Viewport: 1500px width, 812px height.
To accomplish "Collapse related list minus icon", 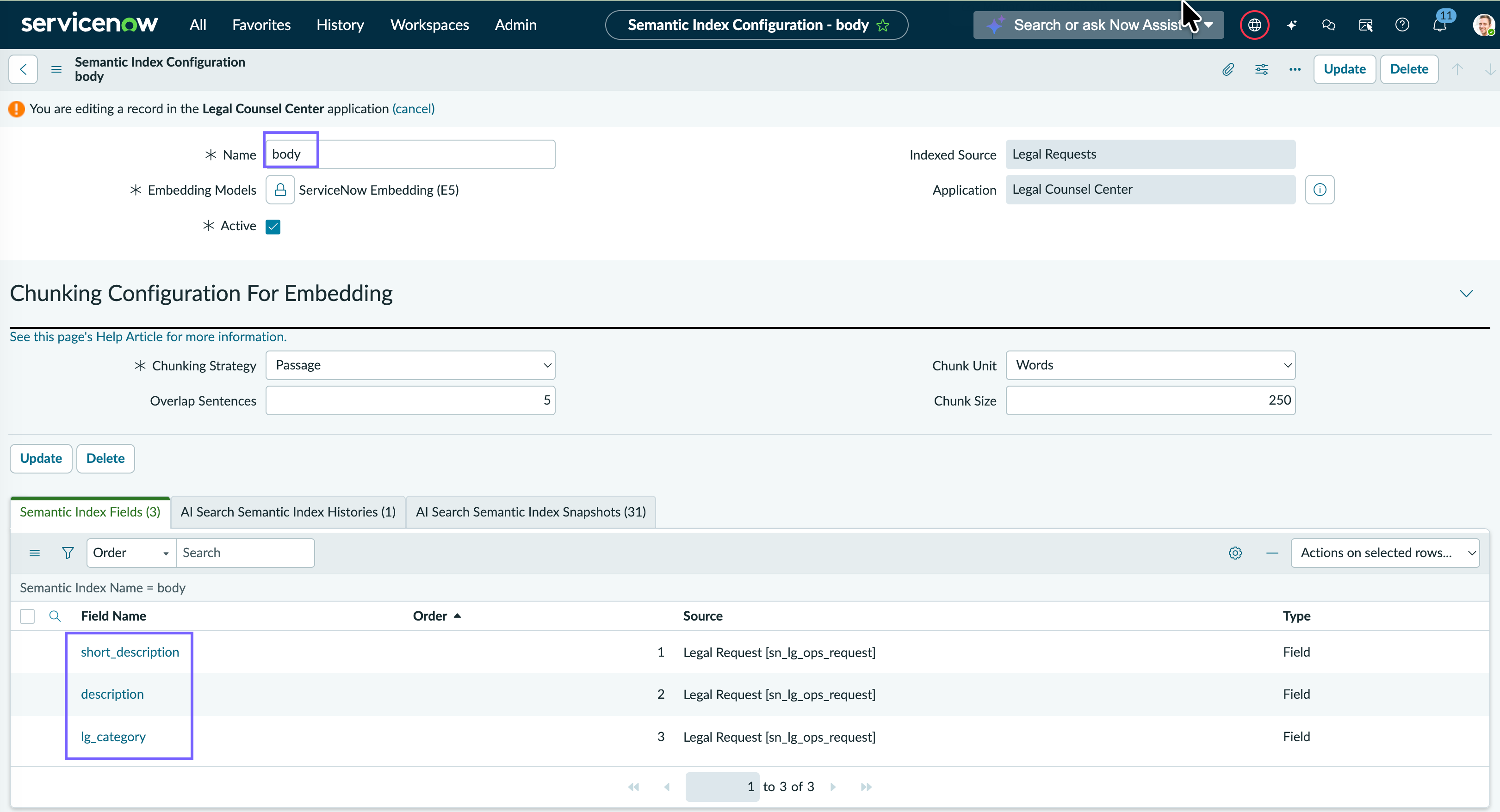I will (x=1272, y=553).
